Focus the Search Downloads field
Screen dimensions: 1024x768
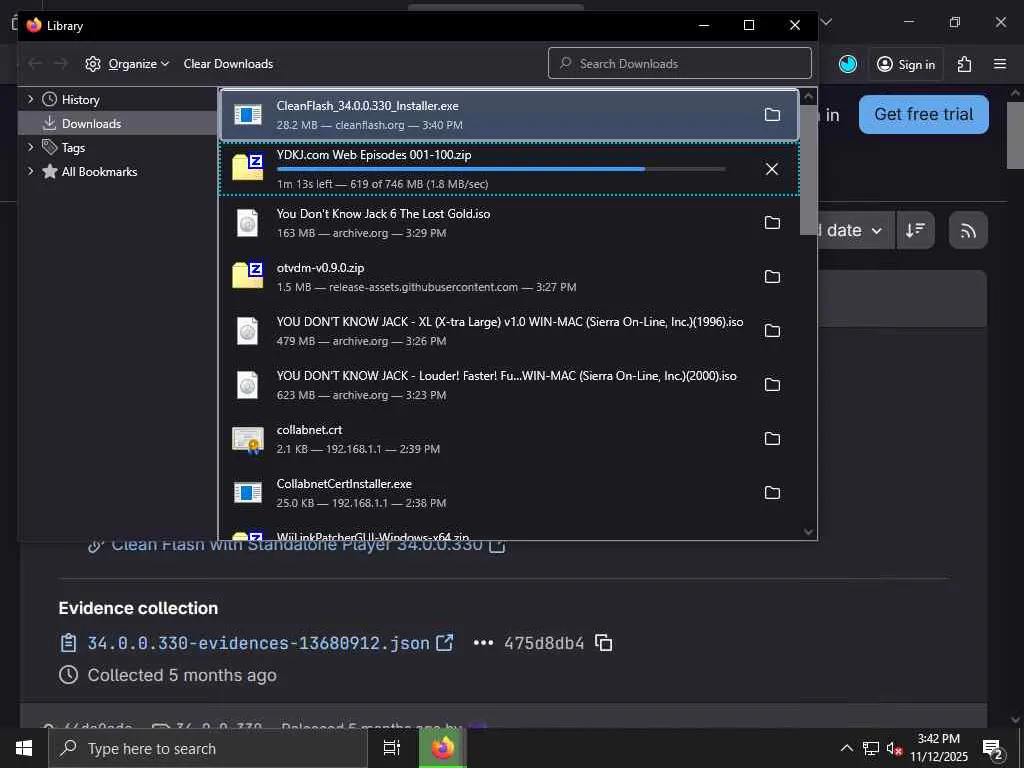pos(680,63)
